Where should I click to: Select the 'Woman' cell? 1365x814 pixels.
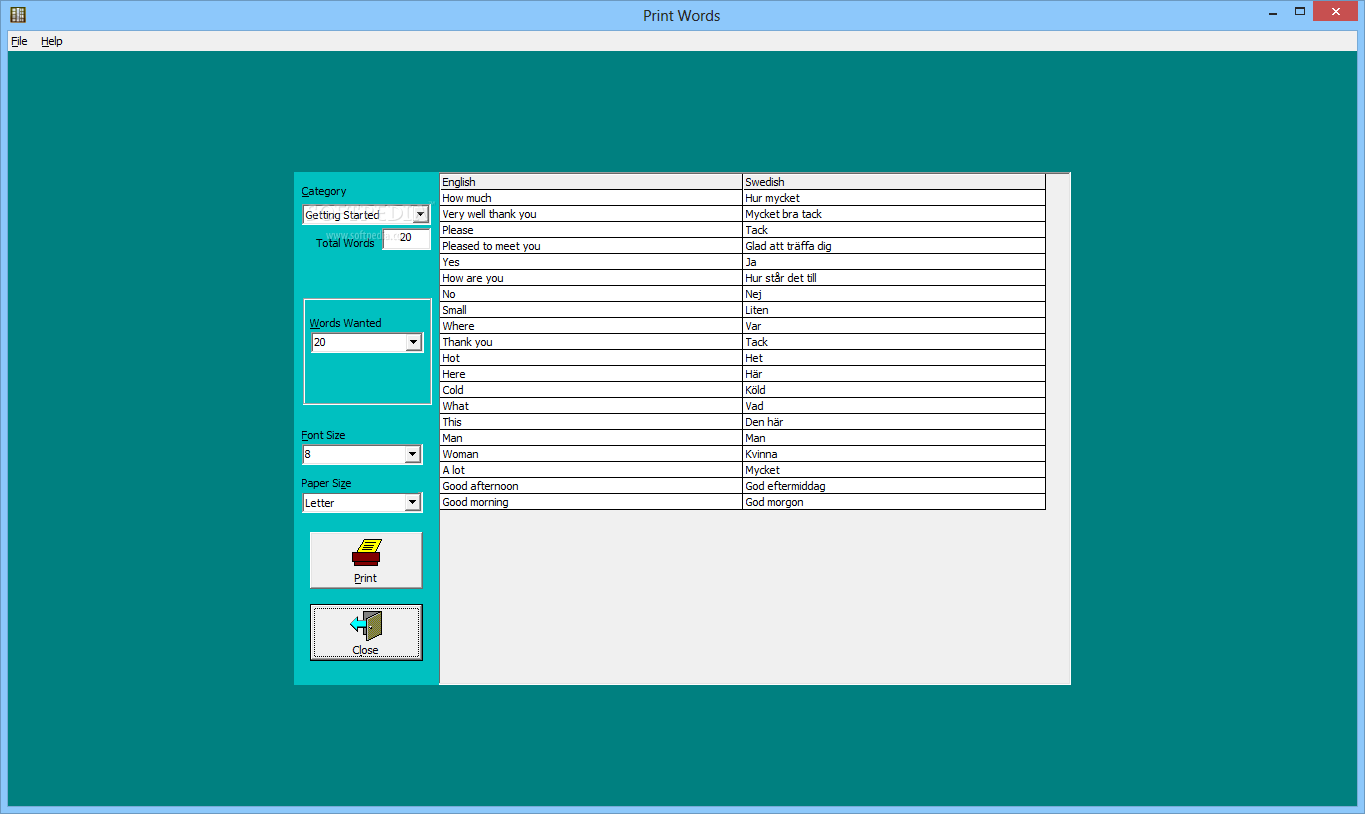591,454
